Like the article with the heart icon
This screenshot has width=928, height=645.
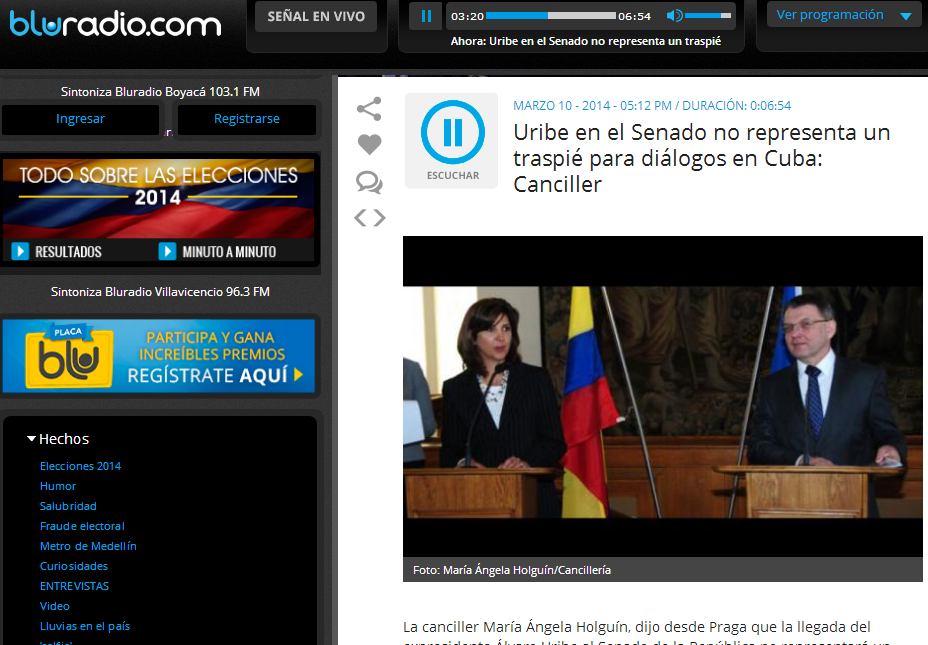click(369, 144)
